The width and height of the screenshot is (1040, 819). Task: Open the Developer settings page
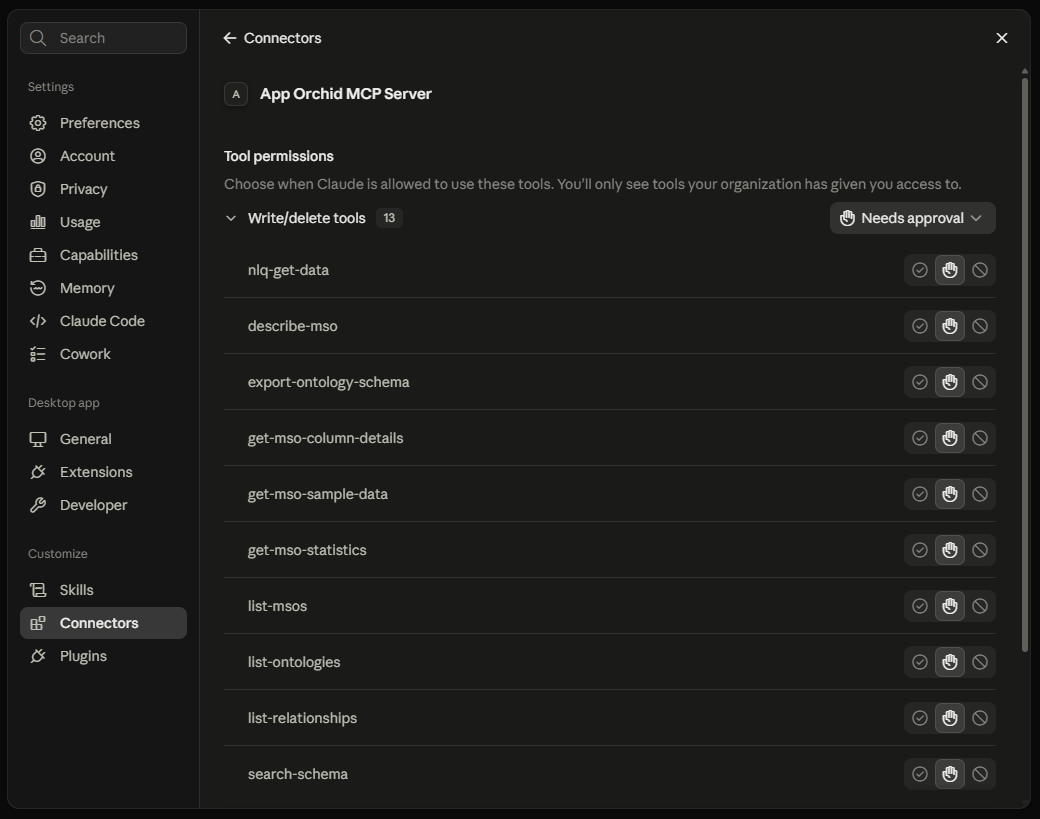point(103,505)
